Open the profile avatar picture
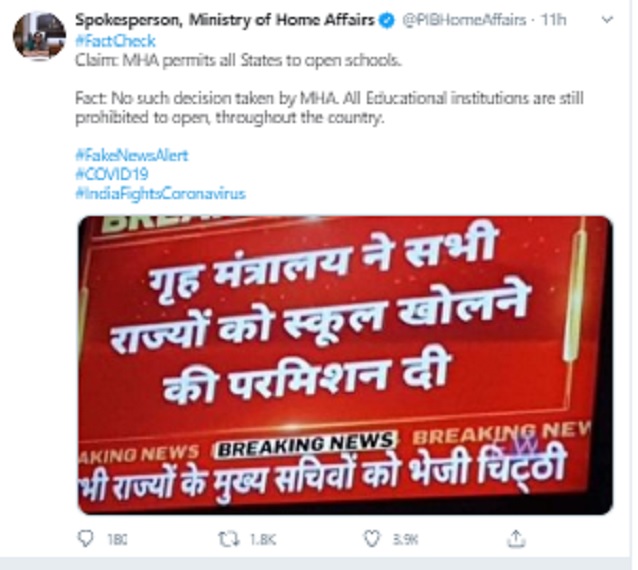This screenshot has height=570, width=638. point(39,36)
